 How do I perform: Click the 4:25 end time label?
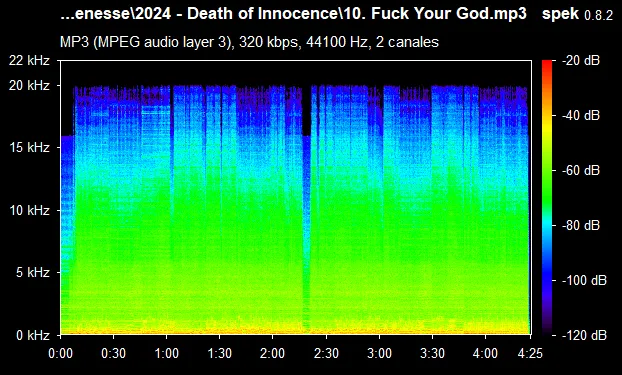[x=530, y=353]
